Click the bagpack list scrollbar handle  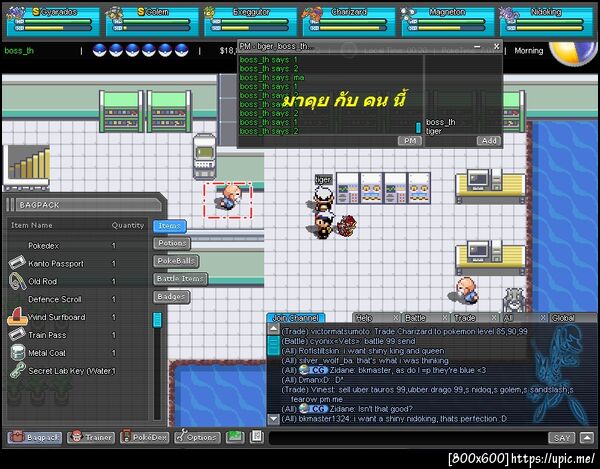click(x=157, y=320)
